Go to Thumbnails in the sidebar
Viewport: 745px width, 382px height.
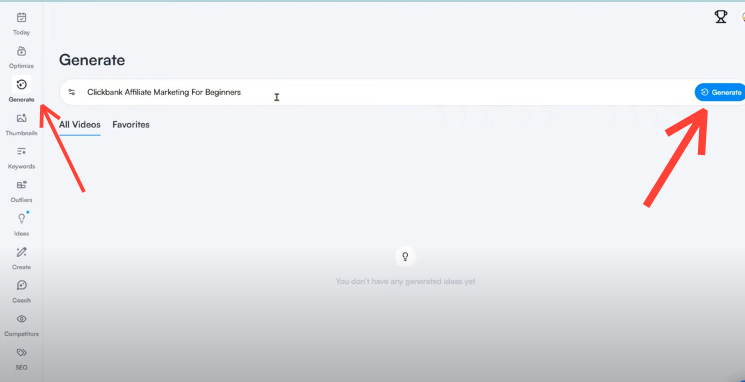(21, 118)
